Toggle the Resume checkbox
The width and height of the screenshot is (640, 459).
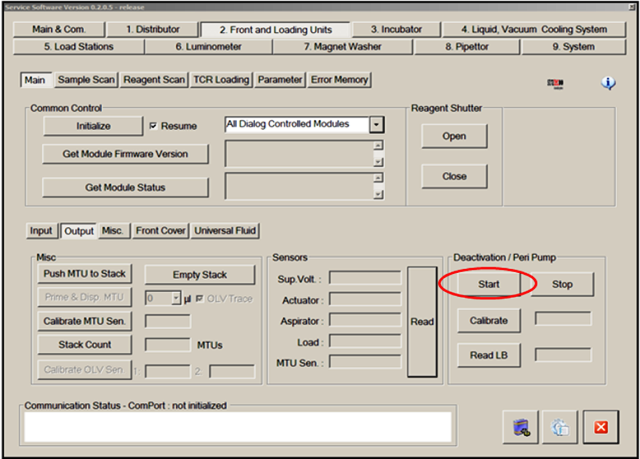153,126
